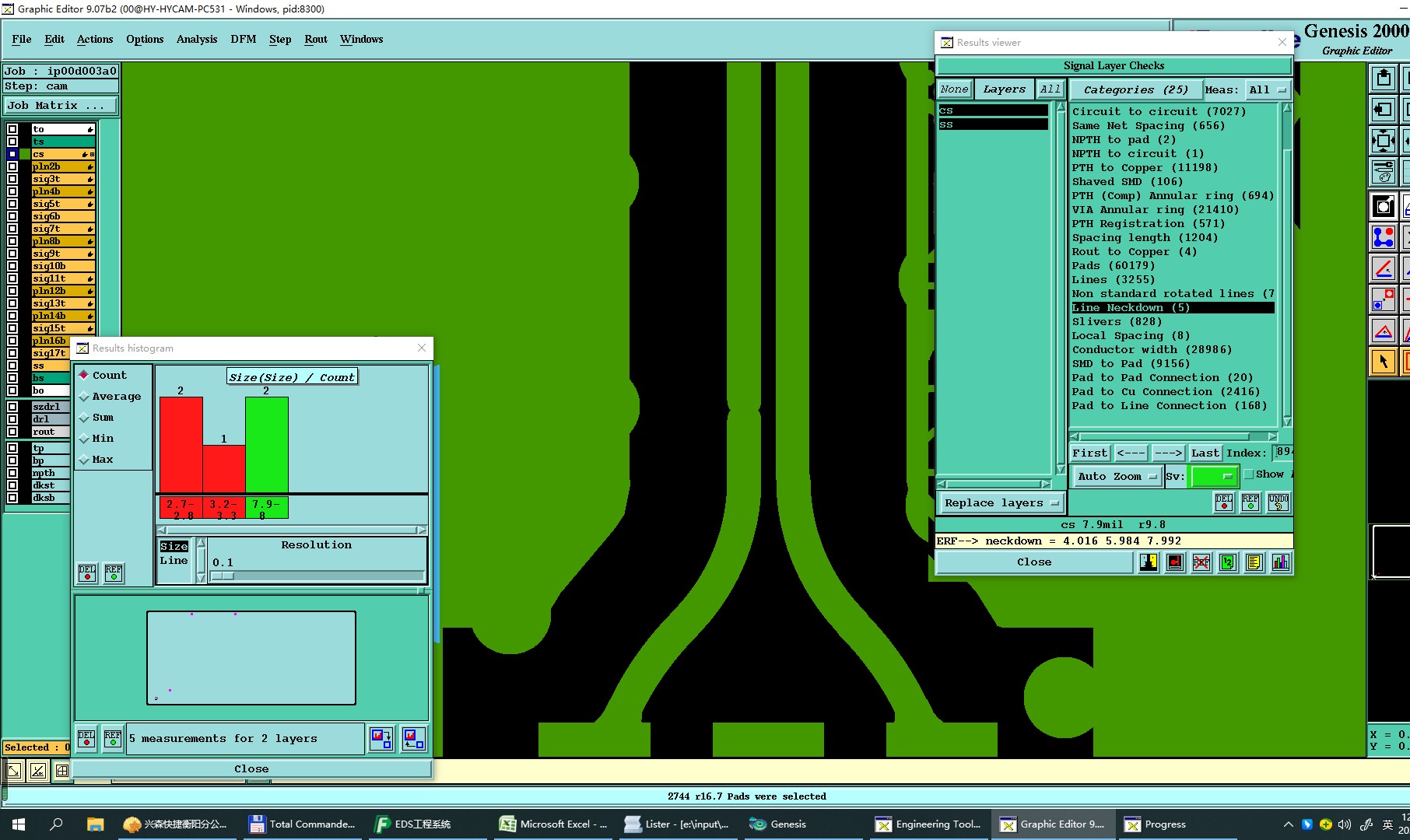Viewport: 1410px width, 840px height.
Task: Select the Count radio option
Action: [102, 375]
